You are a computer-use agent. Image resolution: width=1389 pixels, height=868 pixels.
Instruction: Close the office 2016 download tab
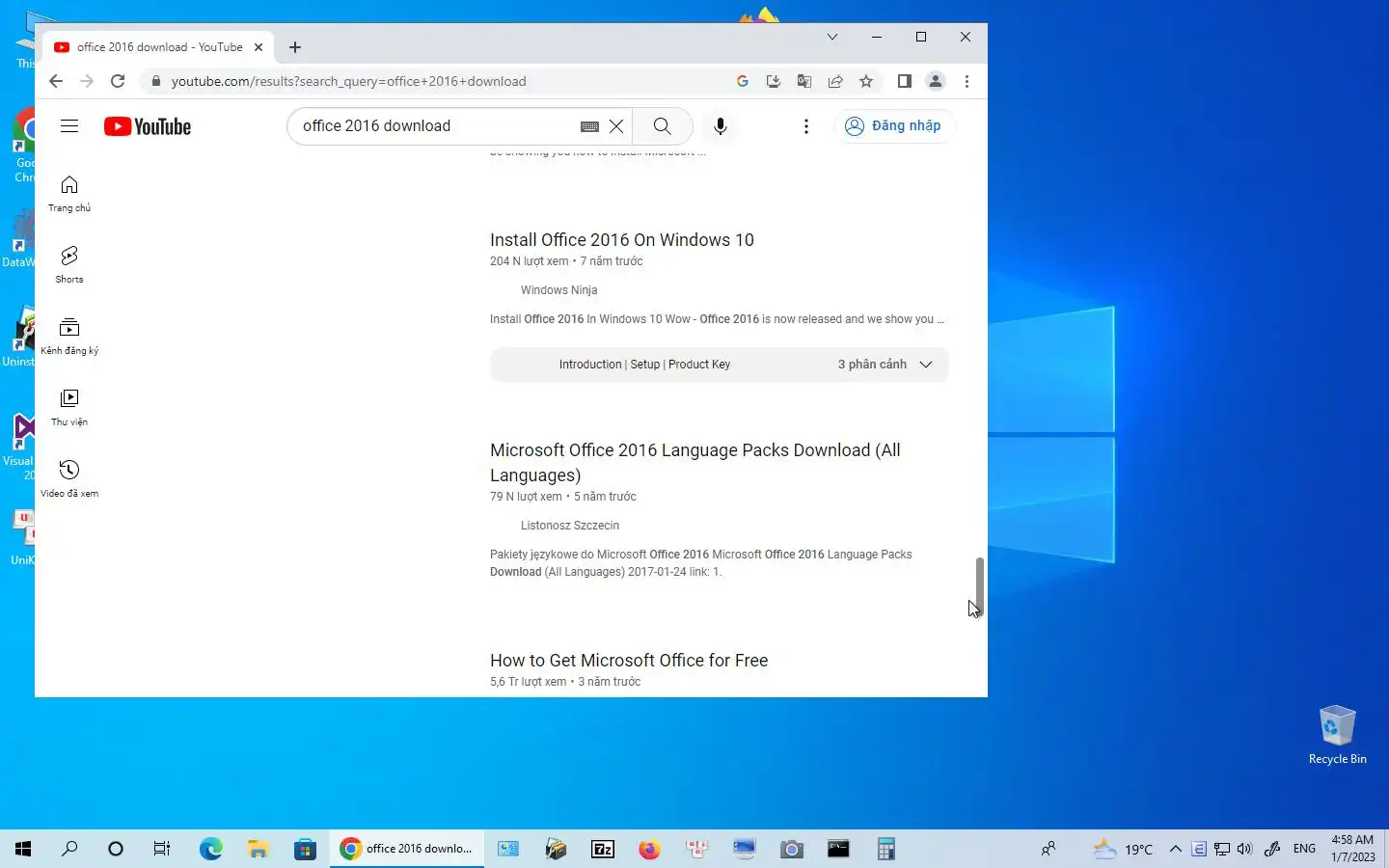[258, 46]
